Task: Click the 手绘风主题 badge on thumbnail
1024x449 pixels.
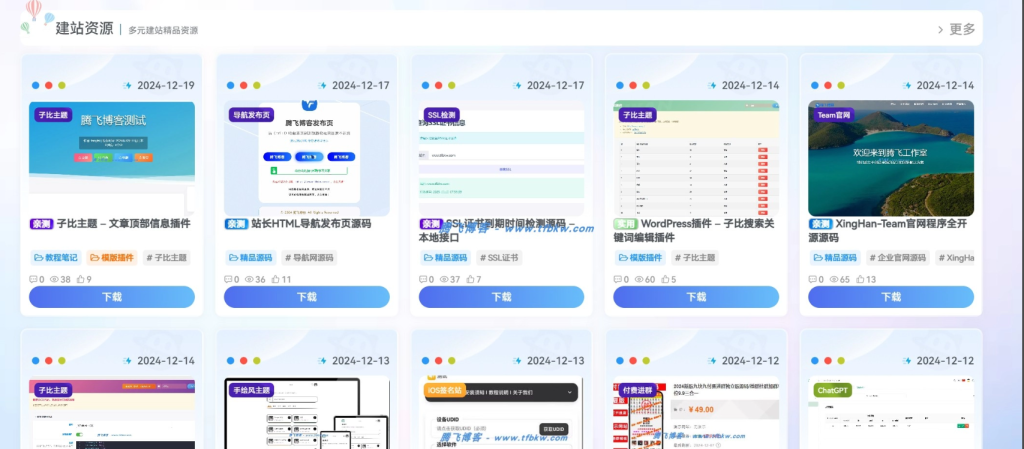Action: [x=251, y=390]
